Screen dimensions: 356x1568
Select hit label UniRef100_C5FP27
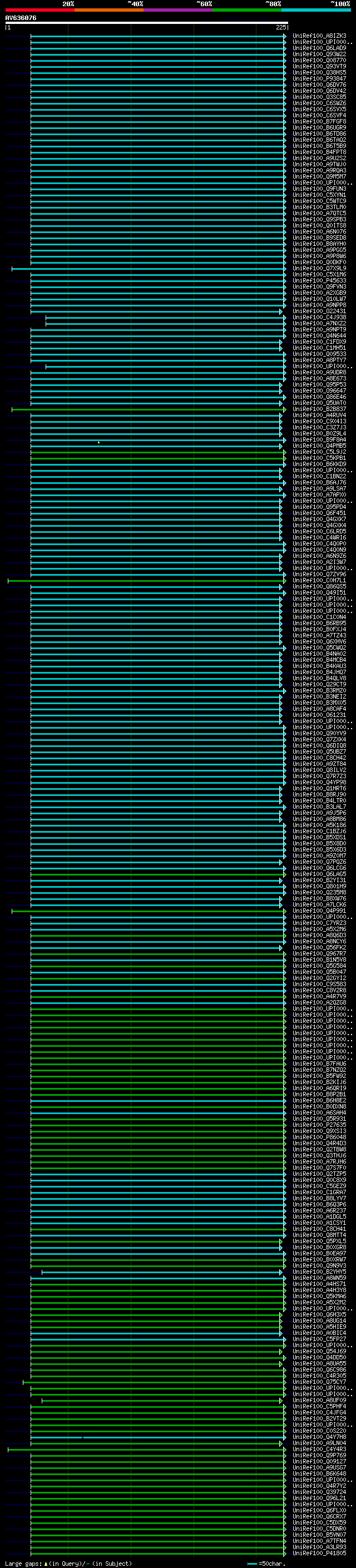coord(319,1339)
